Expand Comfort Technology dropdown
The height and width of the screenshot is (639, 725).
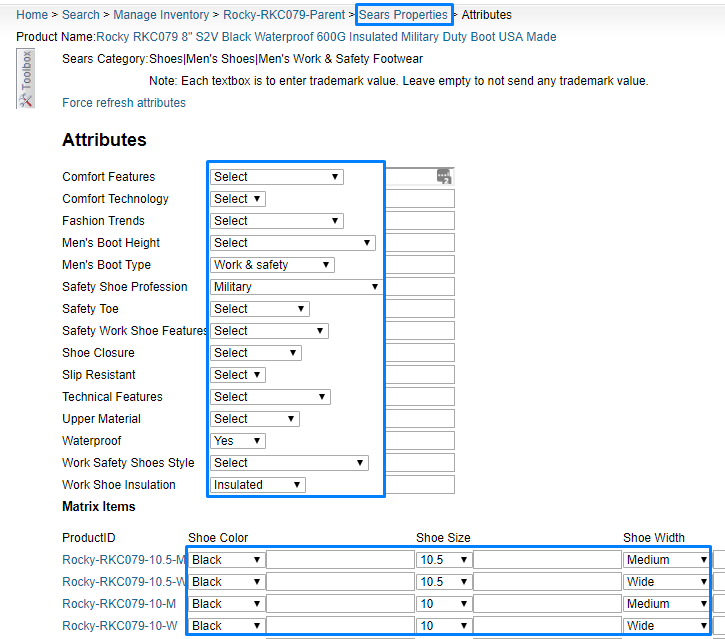click(238, 199)
